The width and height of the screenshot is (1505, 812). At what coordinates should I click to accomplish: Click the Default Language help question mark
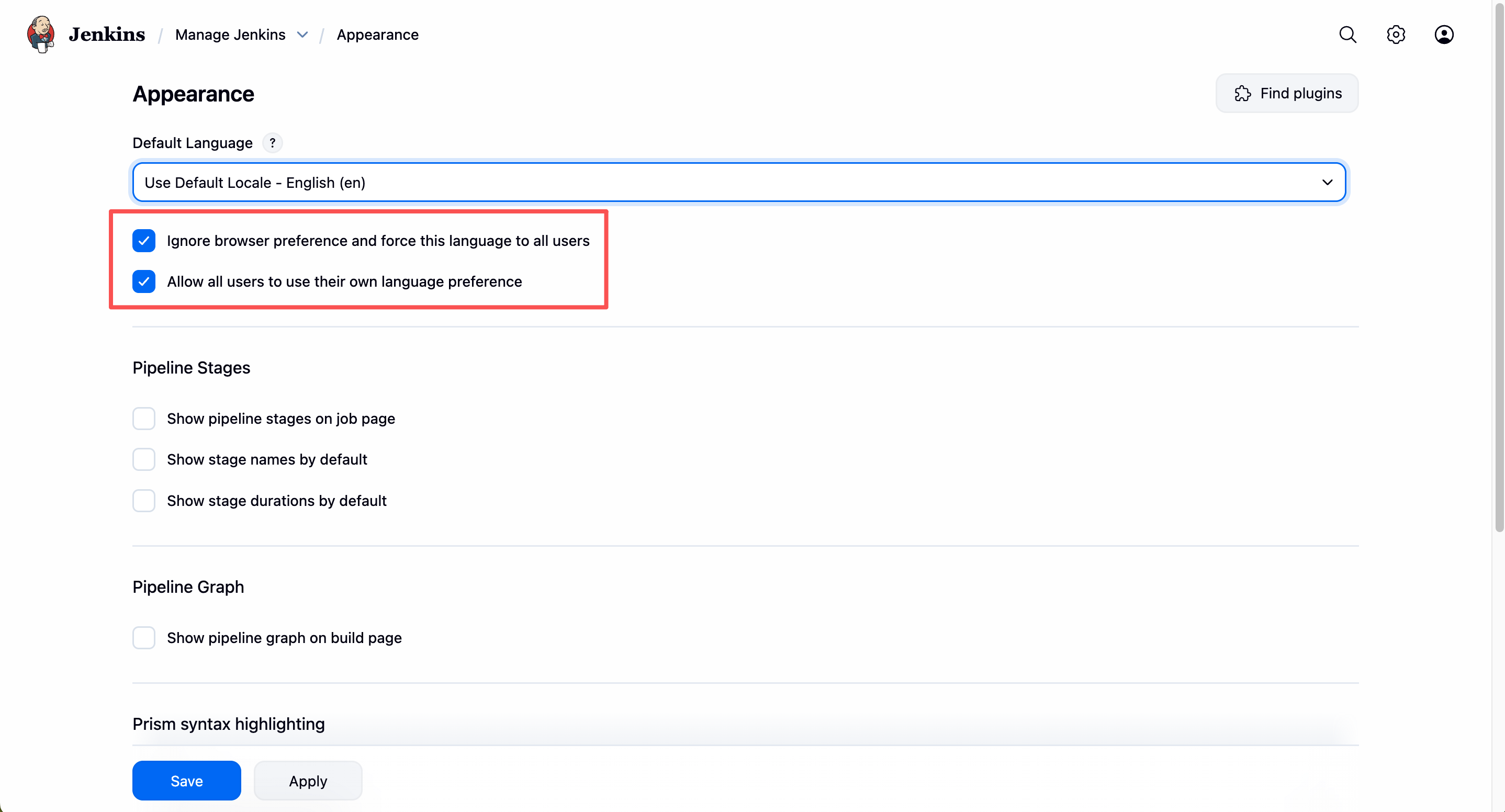point(272,143)
